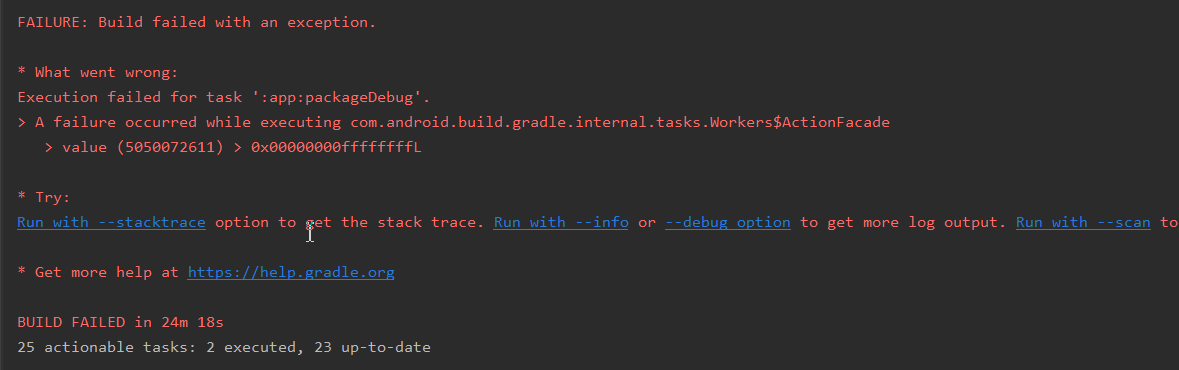
Task: Follow the '--debug option' link
Action: click(728, 223)
